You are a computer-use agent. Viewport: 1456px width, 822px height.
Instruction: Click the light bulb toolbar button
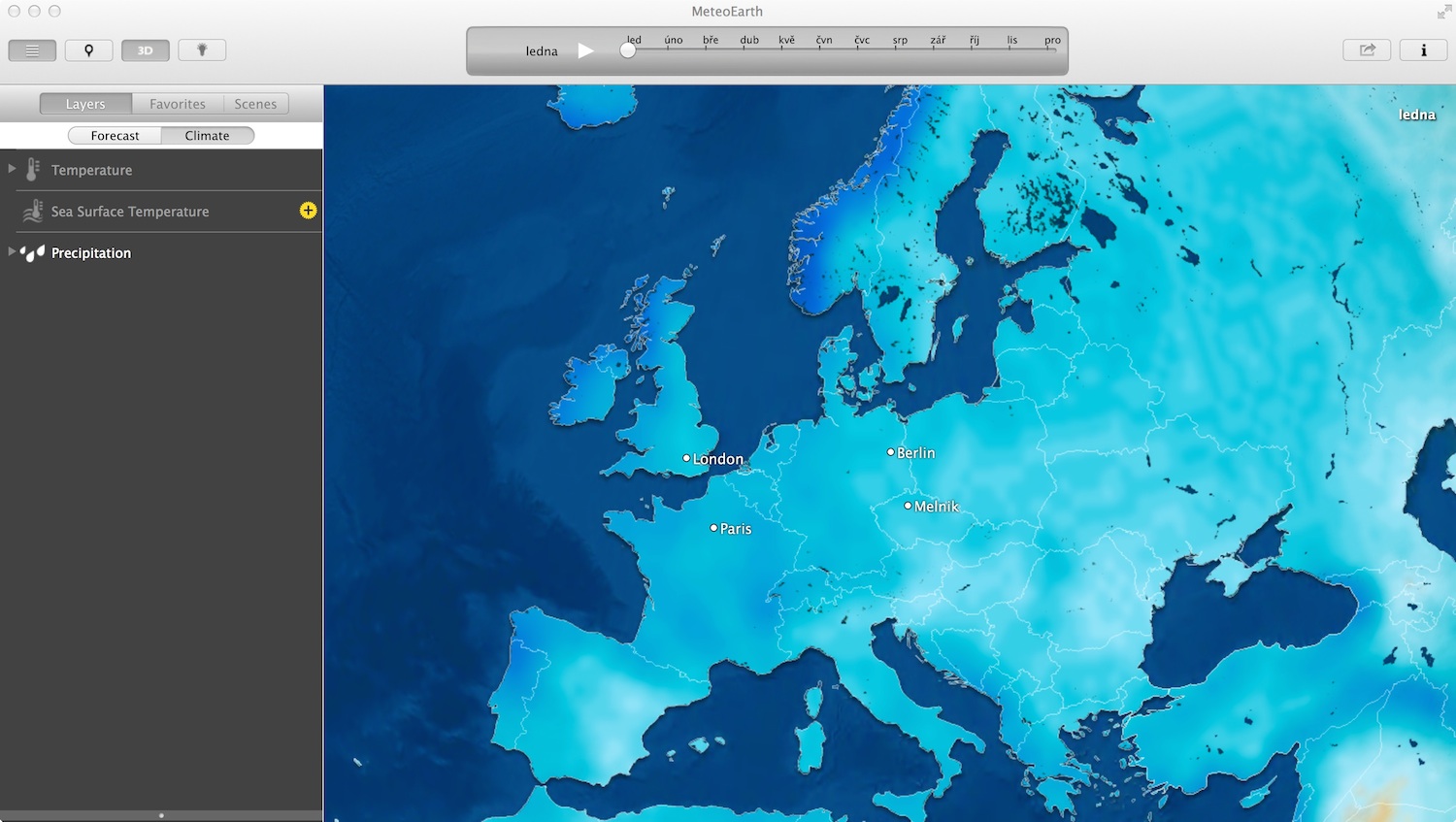tap(202, 50)
